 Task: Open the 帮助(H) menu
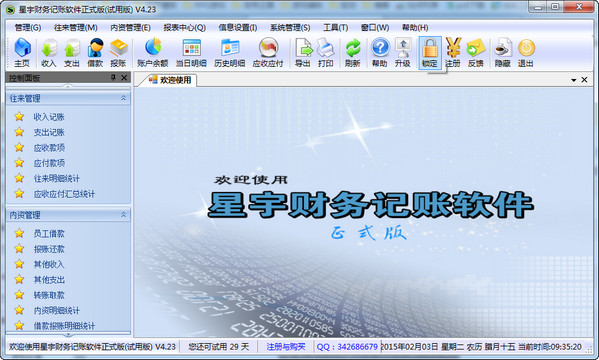click(x=415, y=28)
